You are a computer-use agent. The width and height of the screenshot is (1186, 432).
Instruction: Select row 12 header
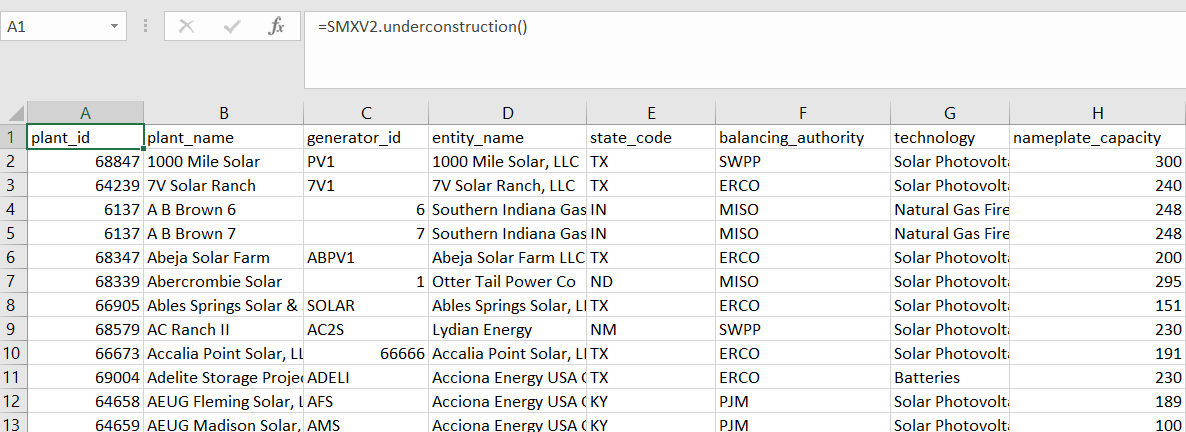pos(14,401)
